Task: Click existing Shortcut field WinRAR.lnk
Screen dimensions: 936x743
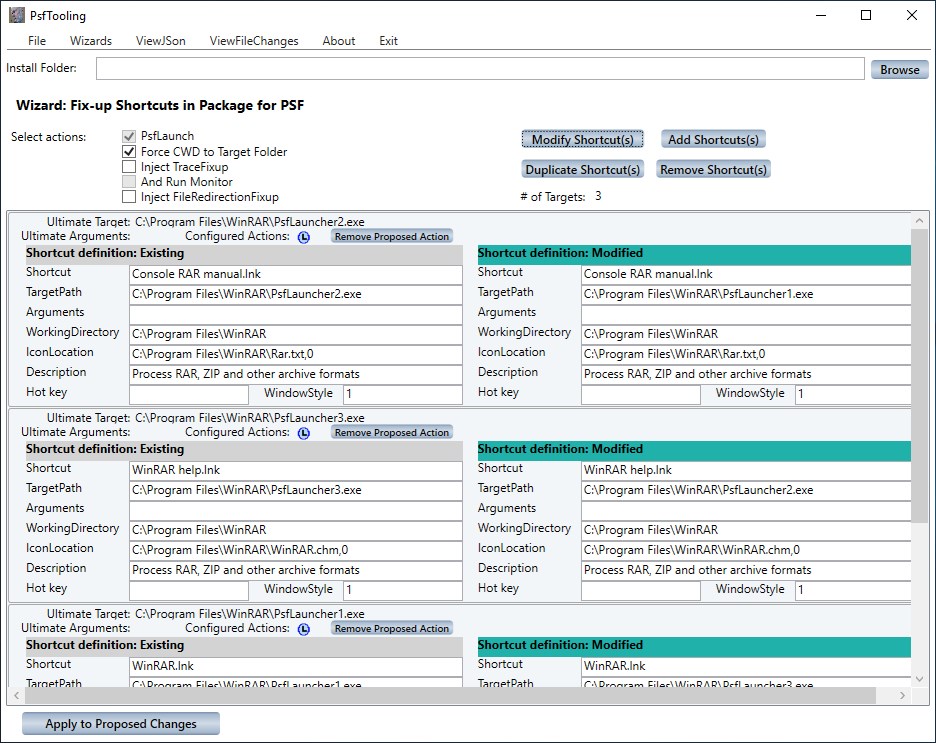Action: [x=295, y=666]
